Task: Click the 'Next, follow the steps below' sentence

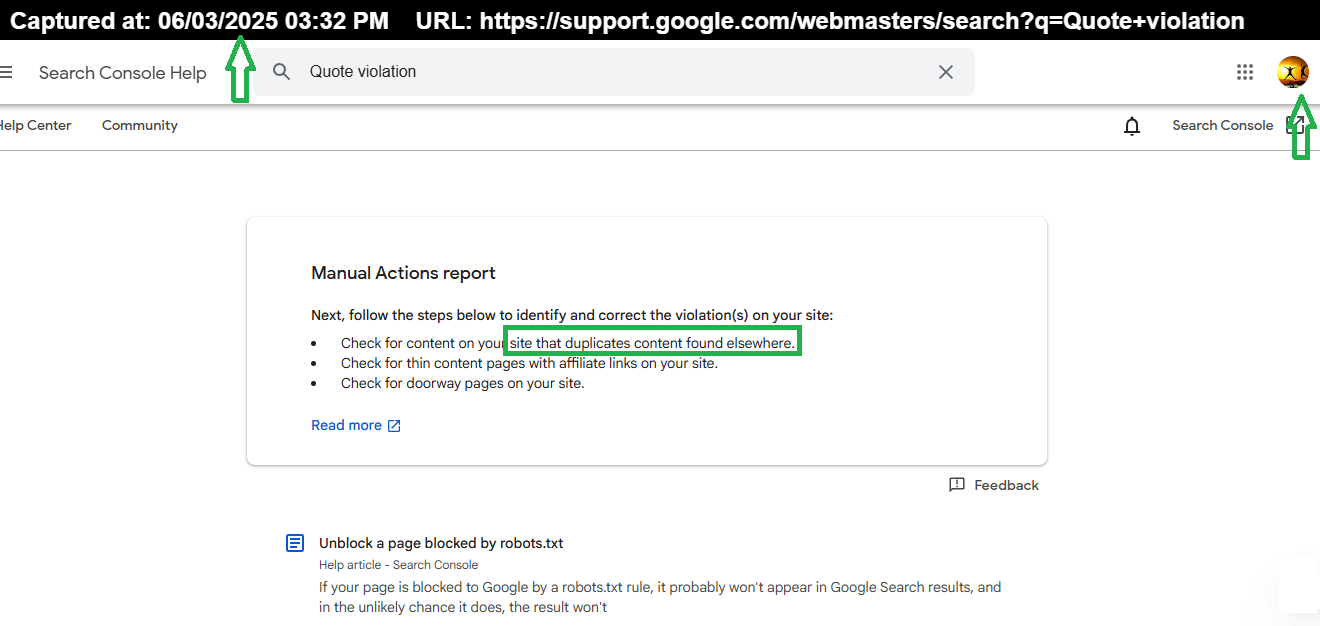Action: pos(572,315)
